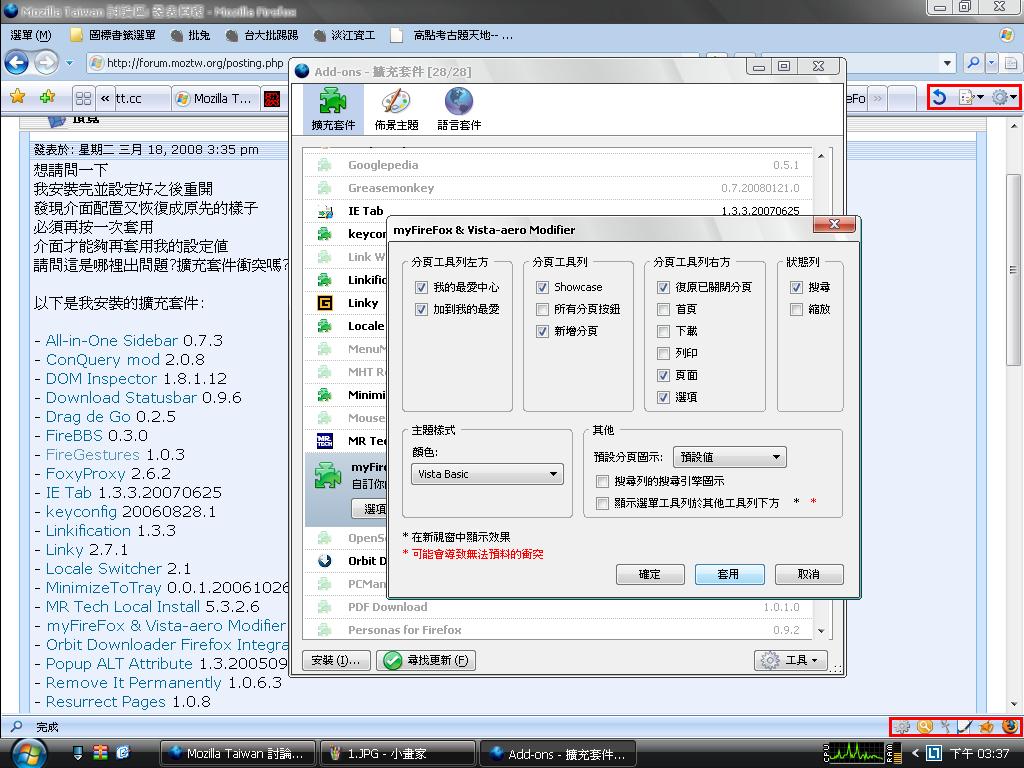Viewport: 1024px width, 768px height.
Task: Enable the 搜尋列的搜尋引擎圖示 checkbox
Action: (603, 481)
